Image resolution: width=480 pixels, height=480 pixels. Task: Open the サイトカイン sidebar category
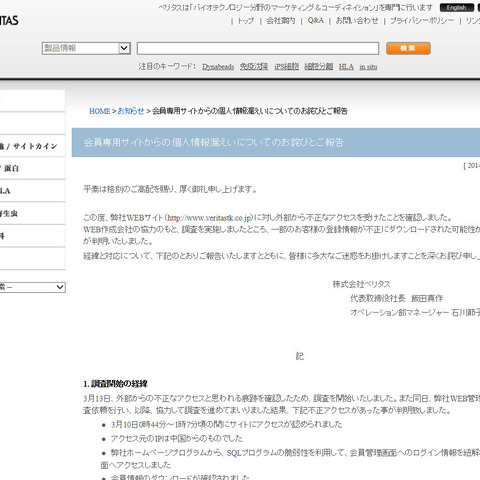pyautogui.click(x=32, y=146)
